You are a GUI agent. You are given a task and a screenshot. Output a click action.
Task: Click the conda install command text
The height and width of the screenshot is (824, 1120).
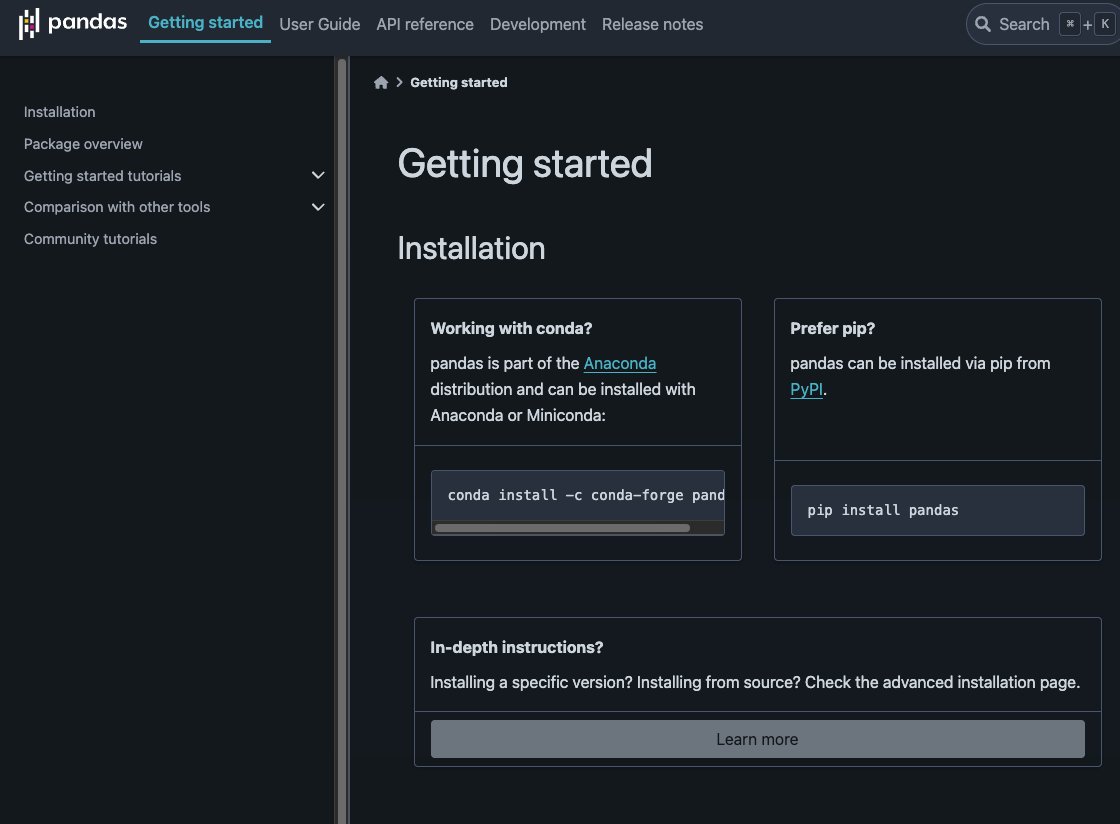[586, 496]
